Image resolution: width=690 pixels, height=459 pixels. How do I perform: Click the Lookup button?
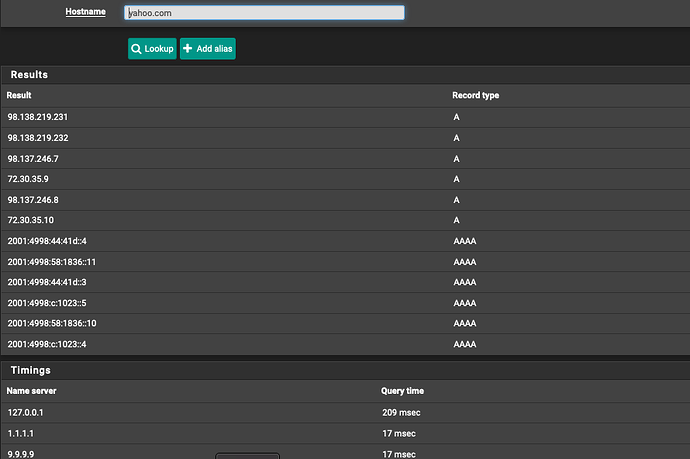tap(152, 48)
